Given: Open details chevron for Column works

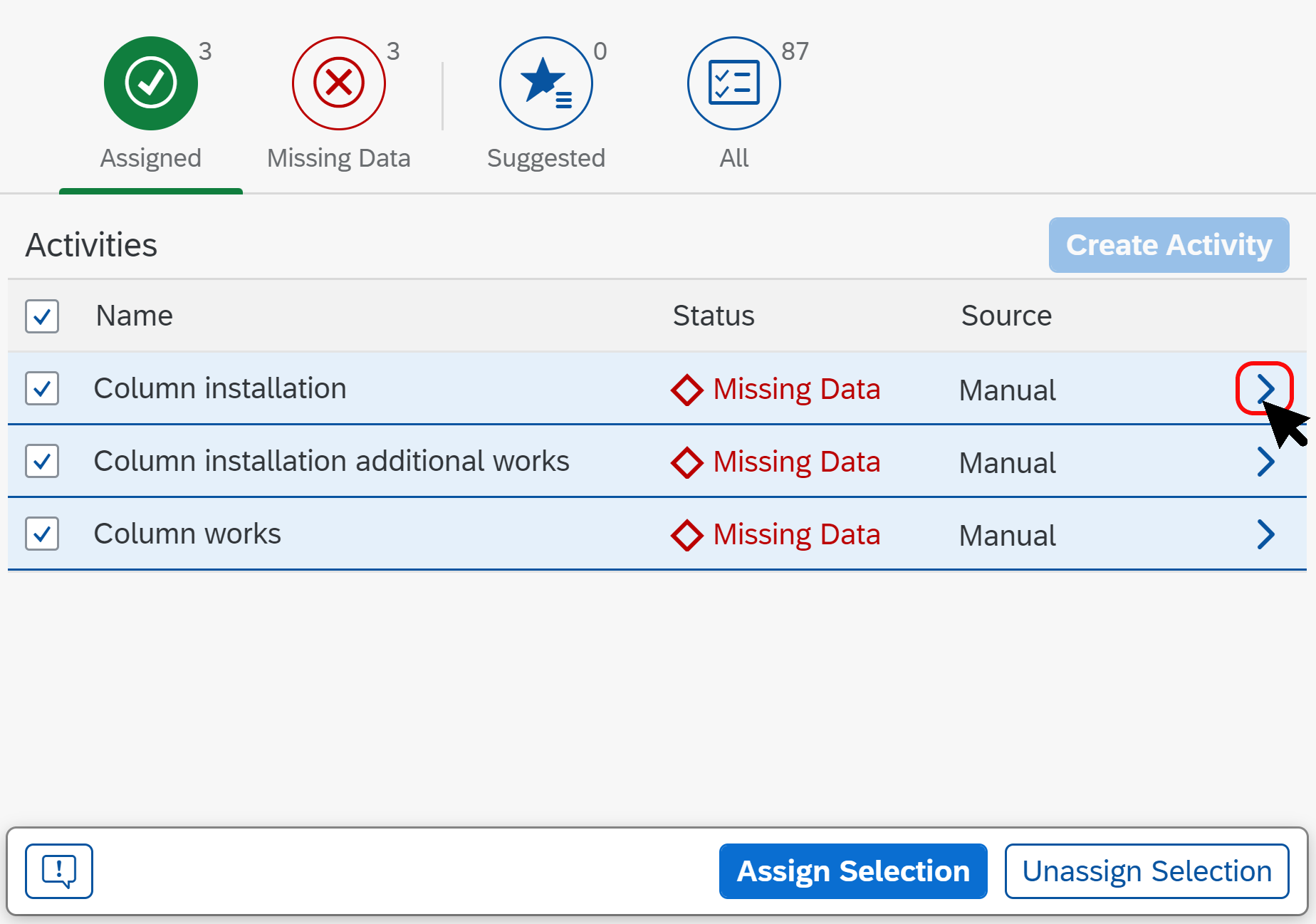Looking at the screenshot, I should tap(1265, 534).
